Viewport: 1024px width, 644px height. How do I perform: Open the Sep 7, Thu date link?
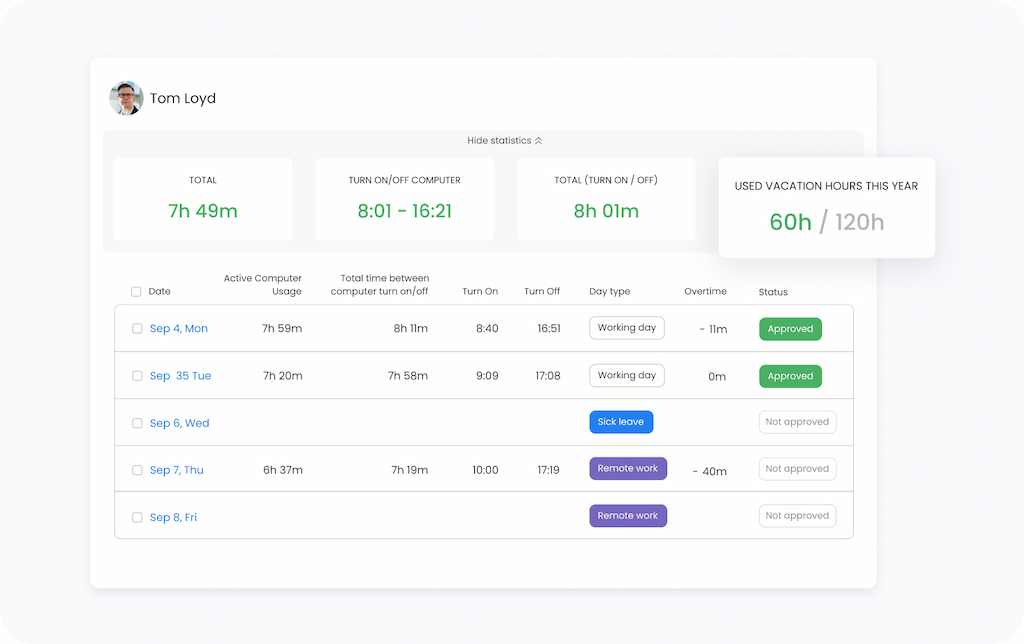pyautogui.click(x=175, y=469)
